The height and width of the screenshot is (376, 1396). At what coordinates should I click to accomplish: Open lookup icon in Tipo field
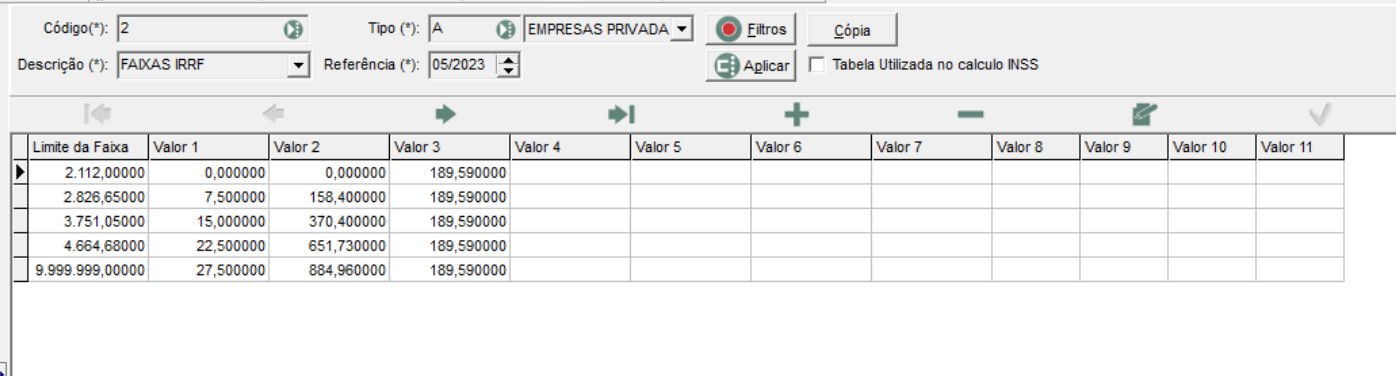point(507,30)
